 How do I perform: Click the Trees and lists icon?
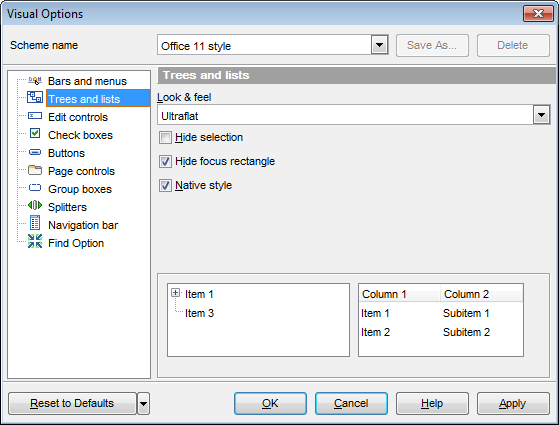click(35, 98)
